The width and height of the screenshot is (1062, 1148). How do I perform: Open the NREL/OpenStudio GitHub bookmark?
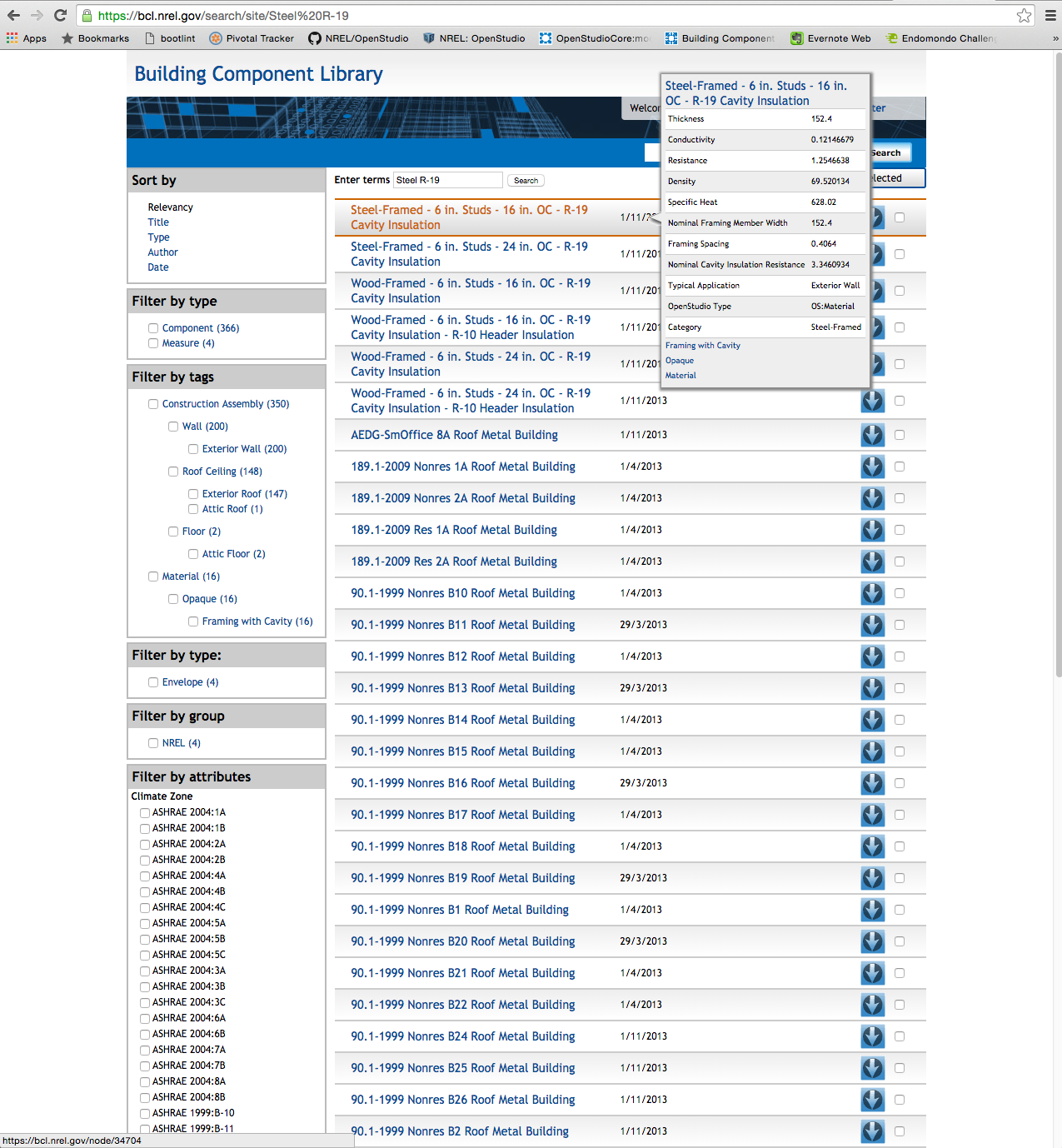pyautogui.click(x=358, y=38)
